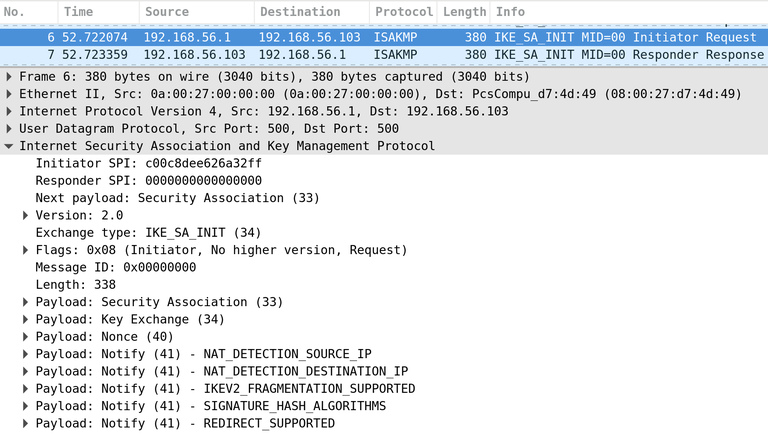Expand Payload: Key Exchange (34)
768x438 pixels.
[x=25, y=319]
